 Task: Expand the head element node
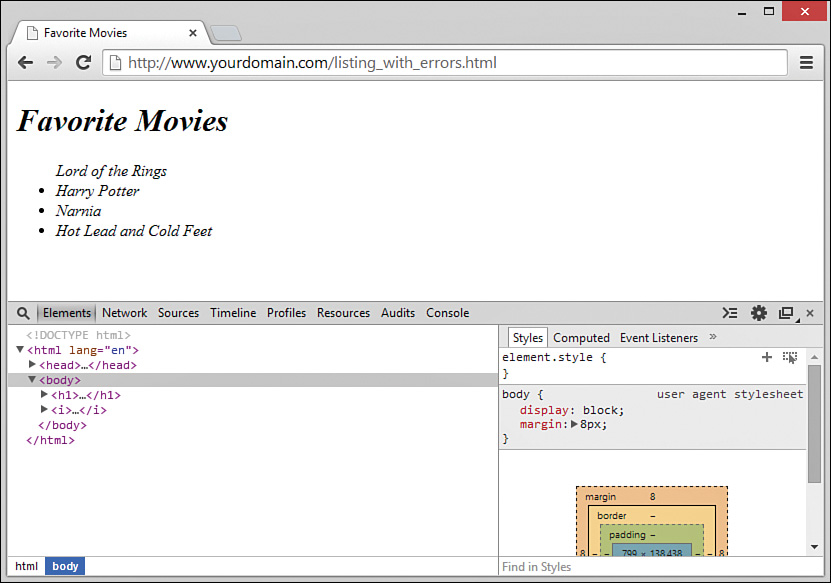coord(31,365)
